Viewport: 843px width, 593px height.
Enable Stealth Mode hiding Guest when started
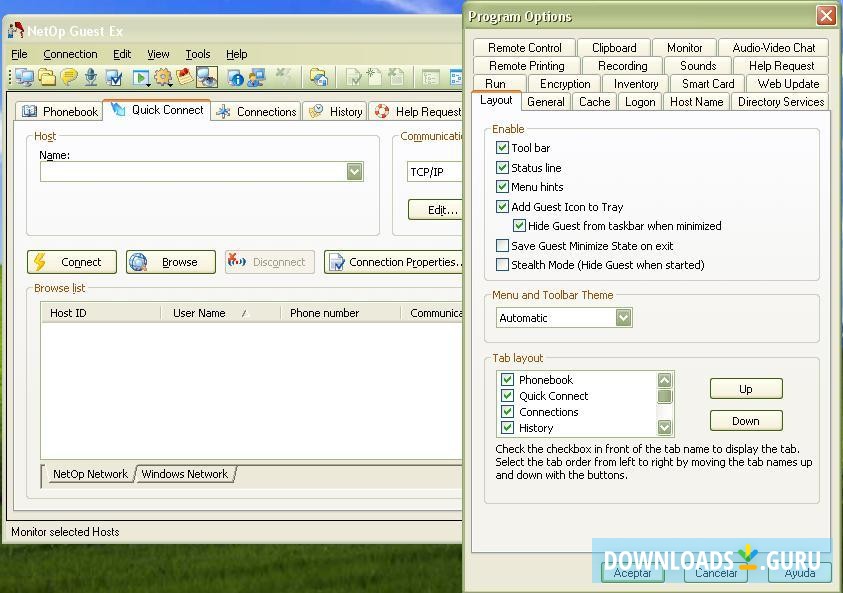(x=502, y=264)
